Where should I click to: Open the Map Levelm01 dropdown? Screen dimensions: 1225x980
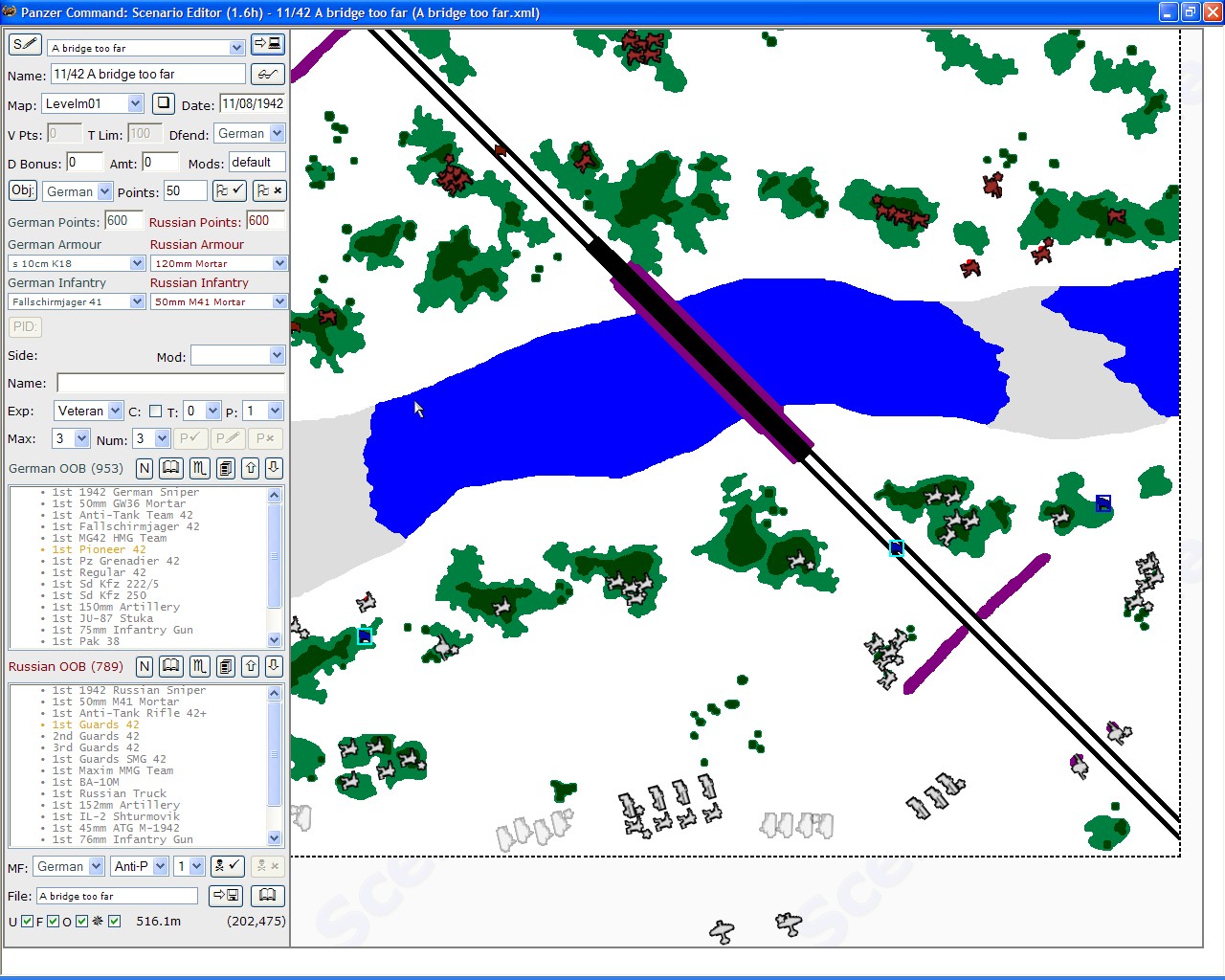135,103
